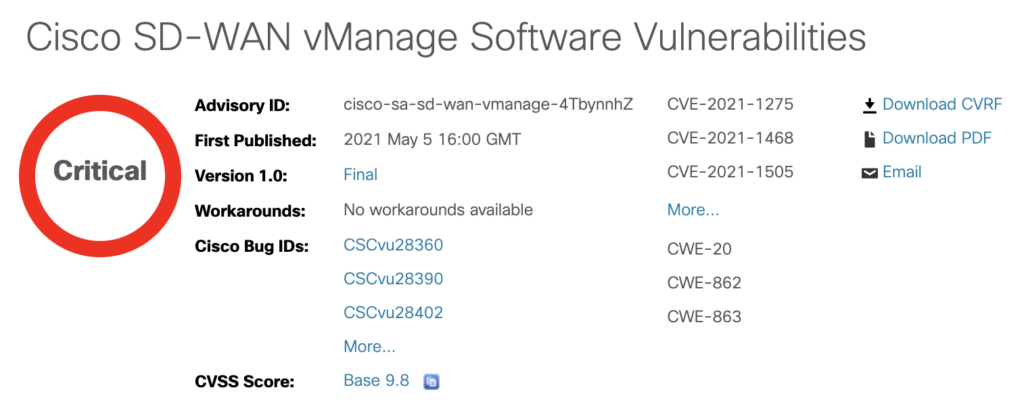Select the CVE-2021-1468 entry

[730, 138]
